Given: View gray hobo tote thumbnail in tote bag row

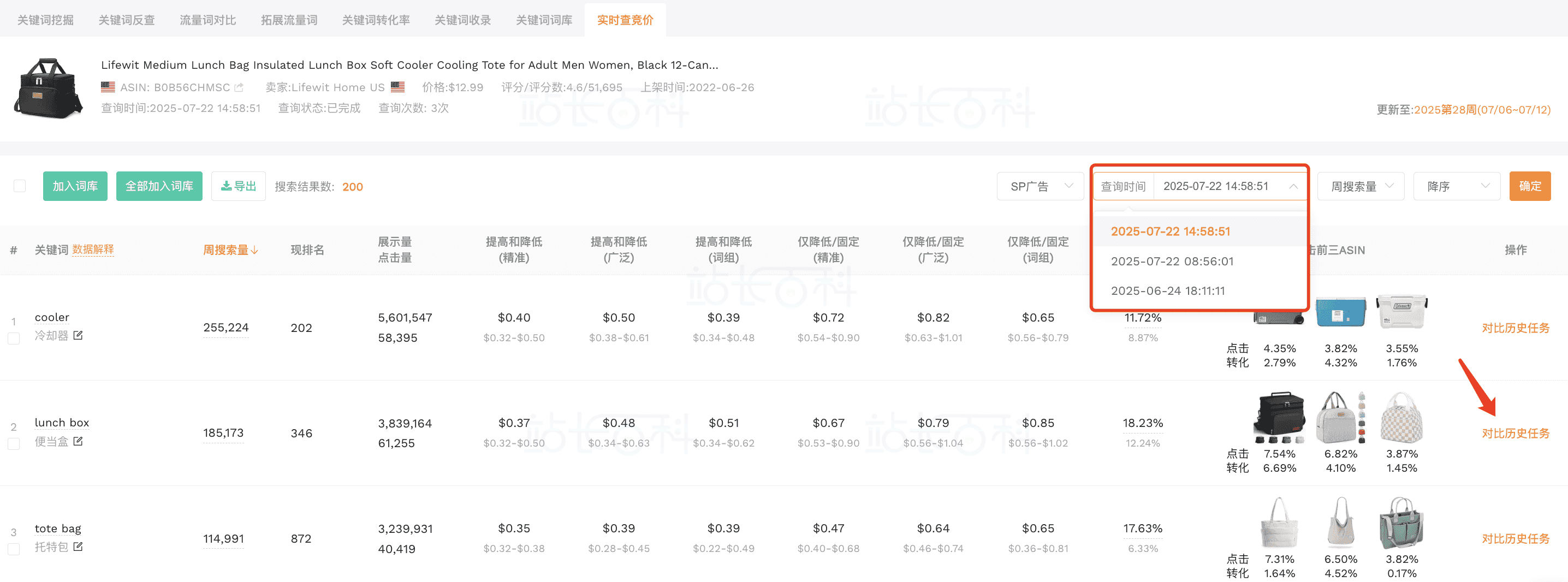Looking at the screenshot, I should tap(1341, 522).
